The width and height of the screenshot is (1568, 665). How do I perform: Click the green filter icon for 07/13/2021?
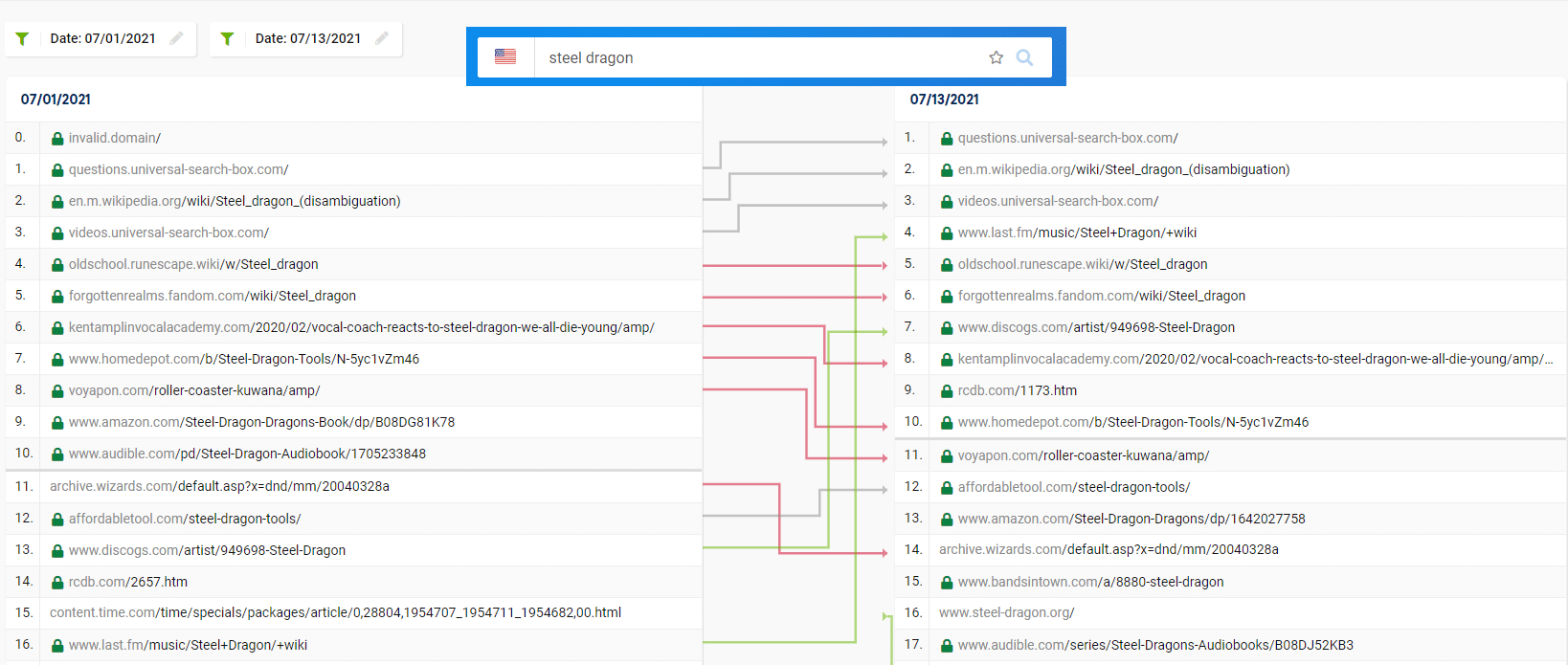tap(227, 39)
